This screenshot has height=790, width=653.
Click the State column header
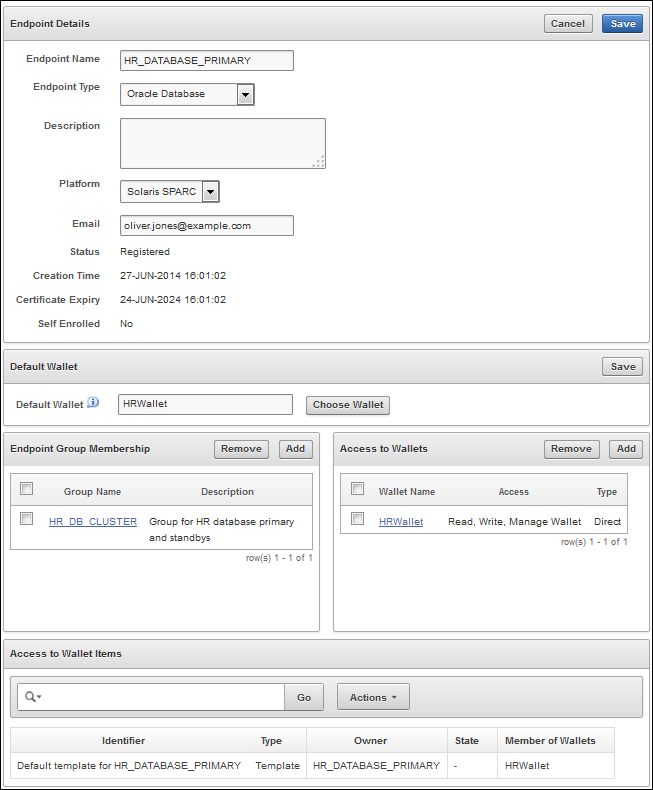coord(467,741)
